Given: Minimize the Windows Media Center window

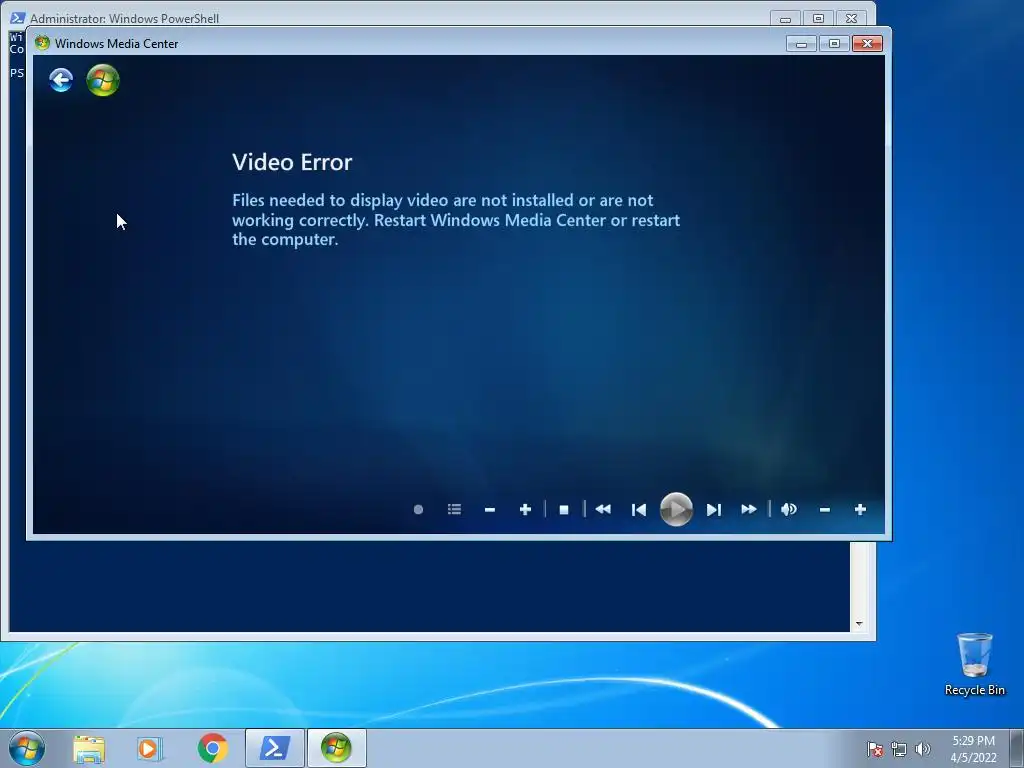Looking at the screenshot, I should pos(801,44).
